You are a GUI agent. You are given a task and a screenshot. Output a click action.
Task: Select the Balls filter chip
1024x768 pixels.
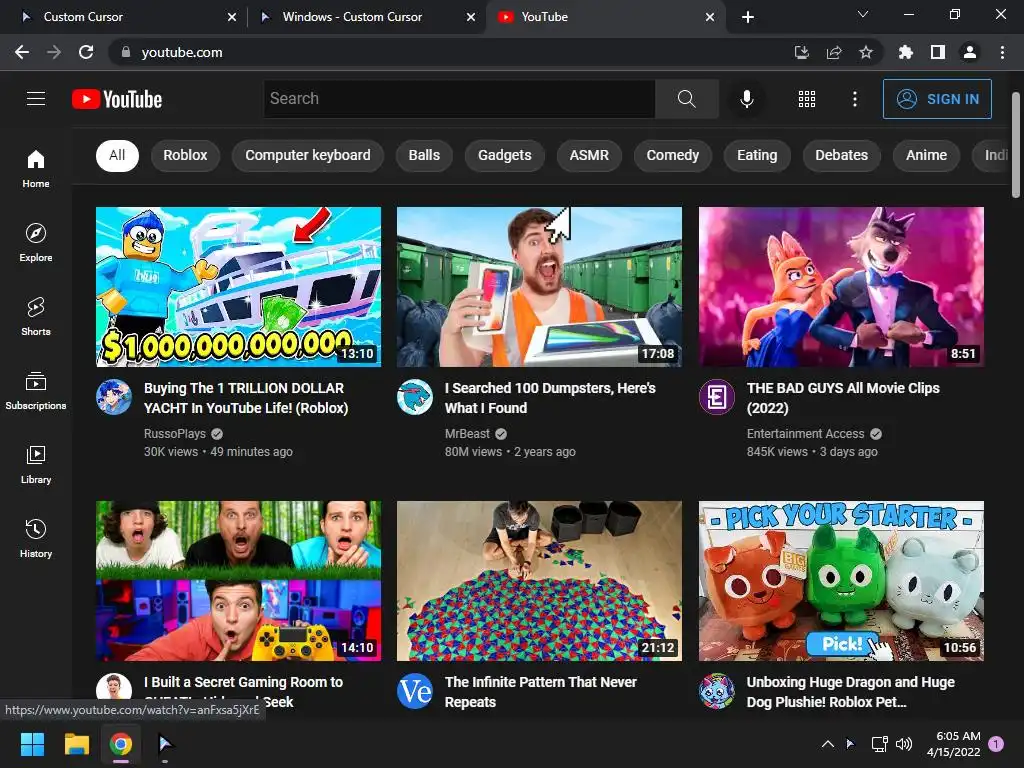pos(424,155)
